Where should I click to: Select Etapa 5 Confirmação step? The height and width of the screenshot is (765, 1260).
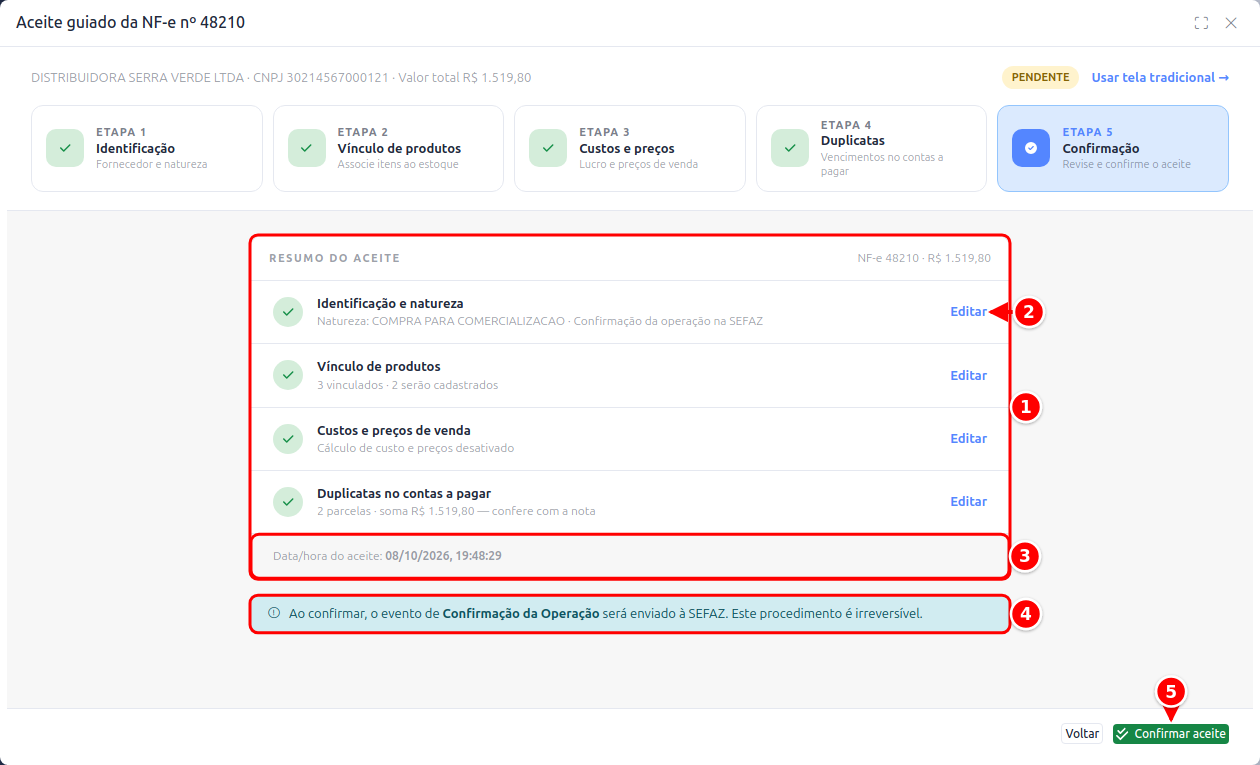pyautogui.click(x=1113, y=148)
